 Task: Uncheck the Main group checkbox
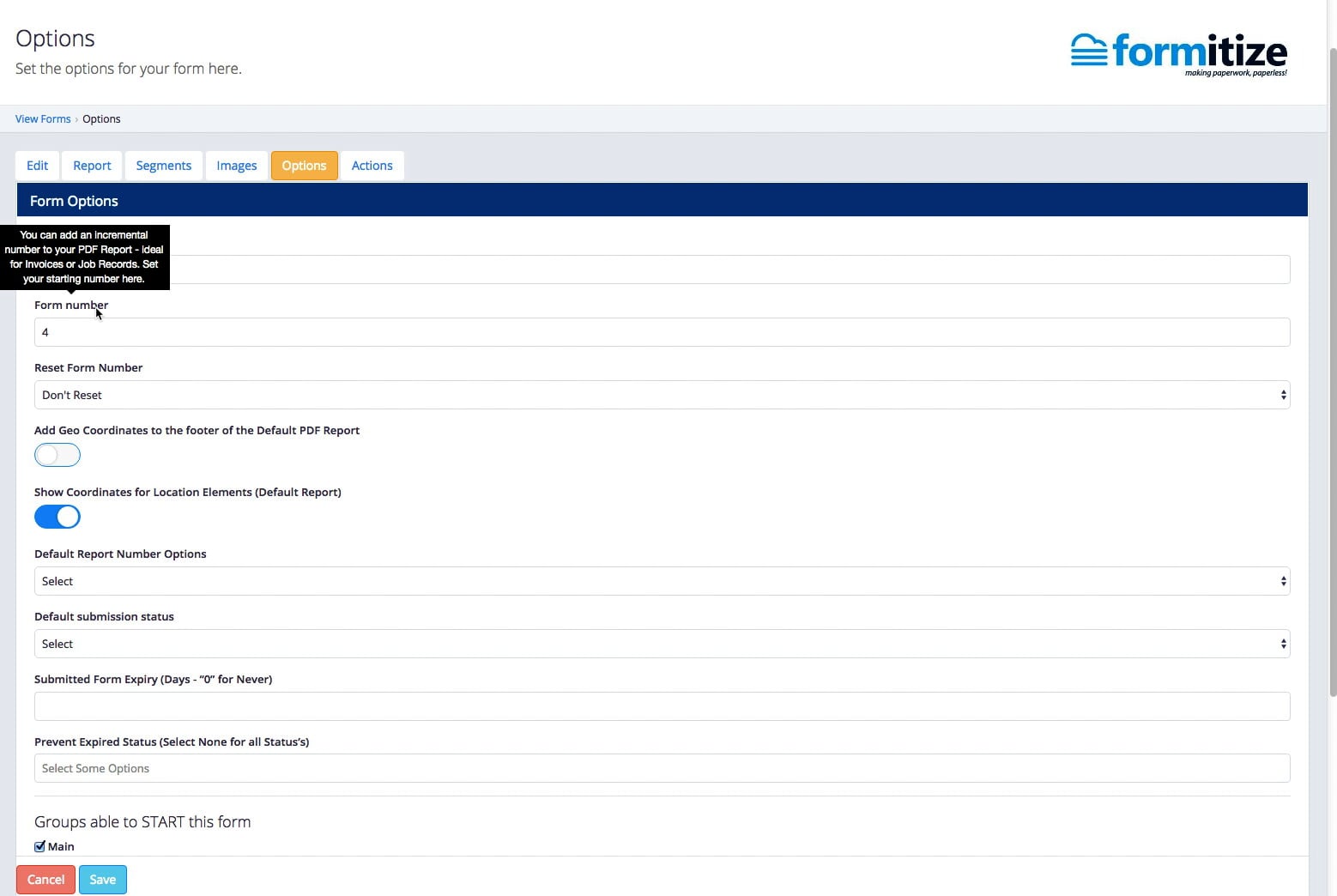point(39,846)
